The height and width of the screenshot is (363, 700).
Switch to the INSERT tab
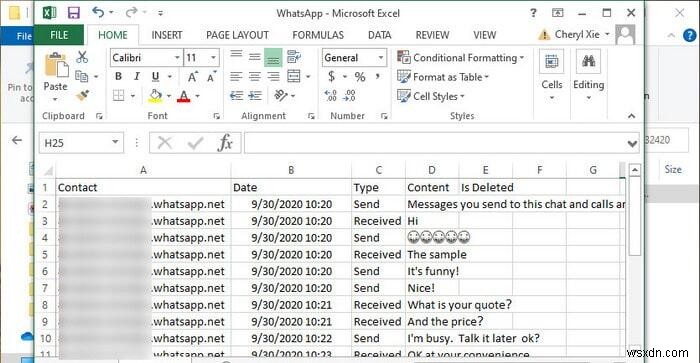[x=167, y=35]
